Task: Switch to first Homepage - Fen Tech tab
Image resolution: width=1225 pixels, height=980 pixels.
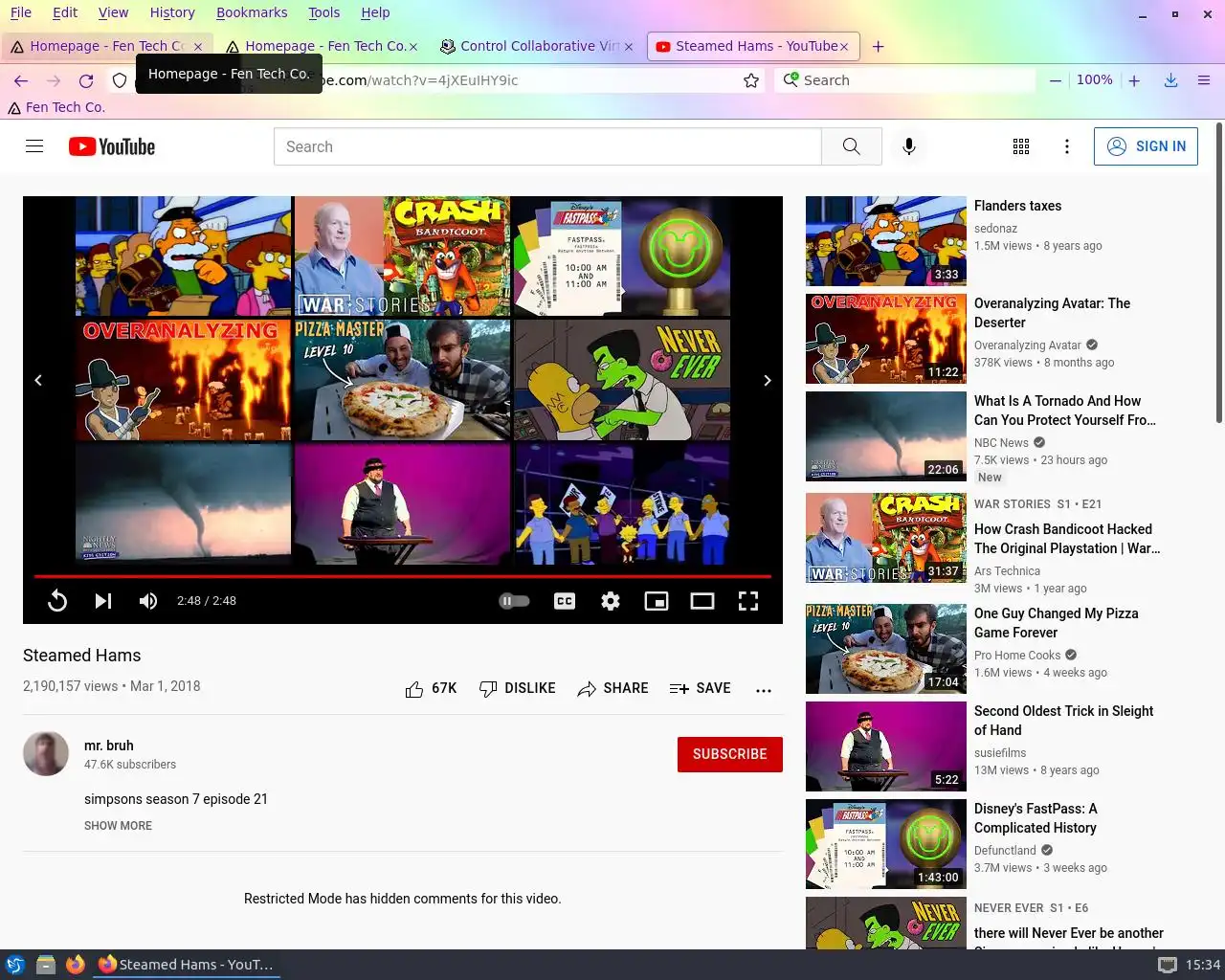Action: click(x=105, y=46)
